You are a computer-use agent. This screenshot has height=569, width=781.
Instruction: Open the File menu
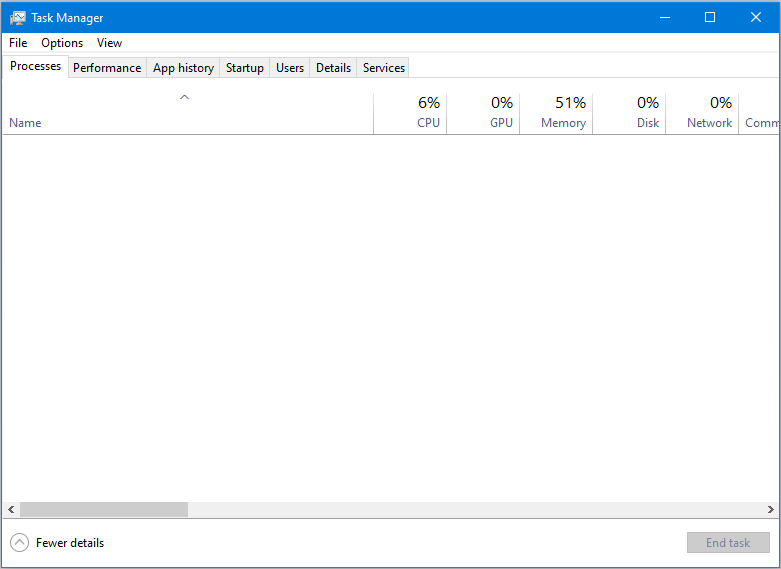(x=18, y=43)
